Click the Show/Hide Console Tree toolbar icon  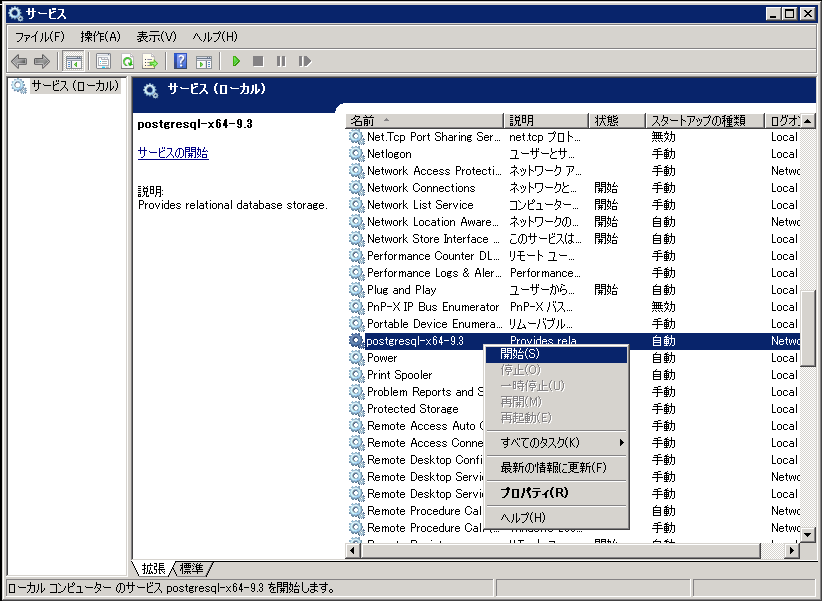click(74, 61)
